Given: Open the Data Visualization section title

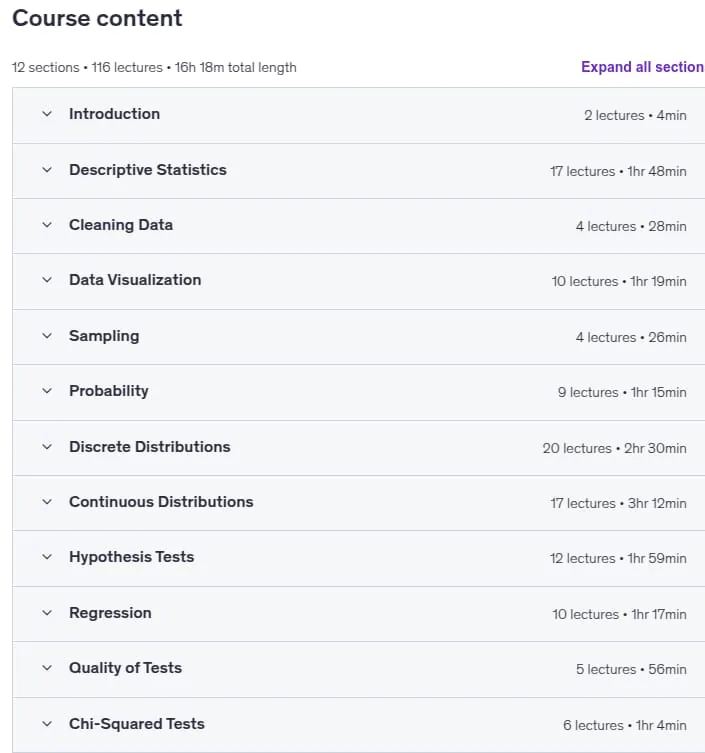Looking at the screenshot, I should (135, 280).
